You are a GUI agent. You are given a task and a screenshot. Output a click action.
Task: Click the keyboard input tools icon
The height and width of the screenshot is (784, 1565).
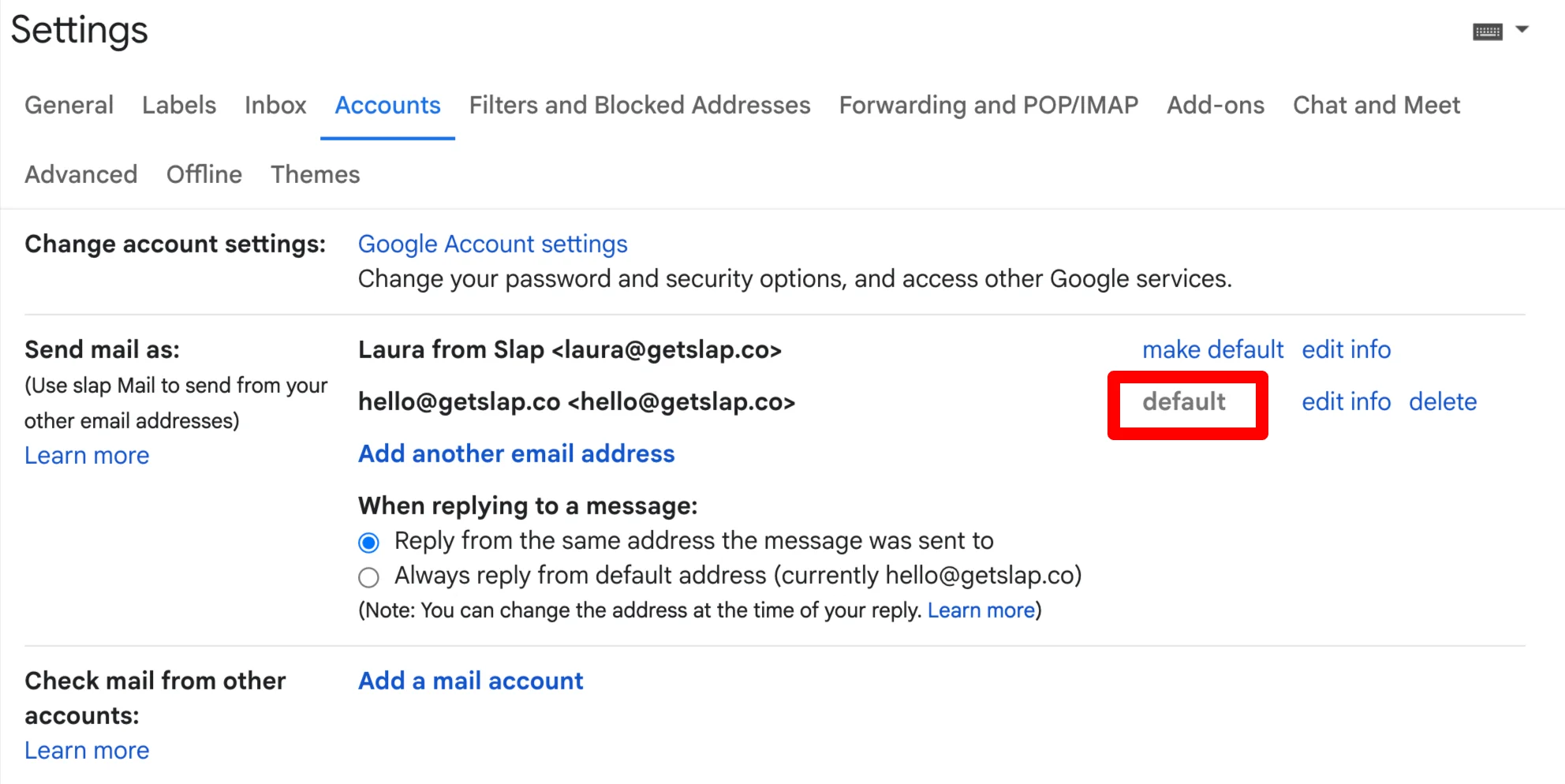pos(1487,32)
